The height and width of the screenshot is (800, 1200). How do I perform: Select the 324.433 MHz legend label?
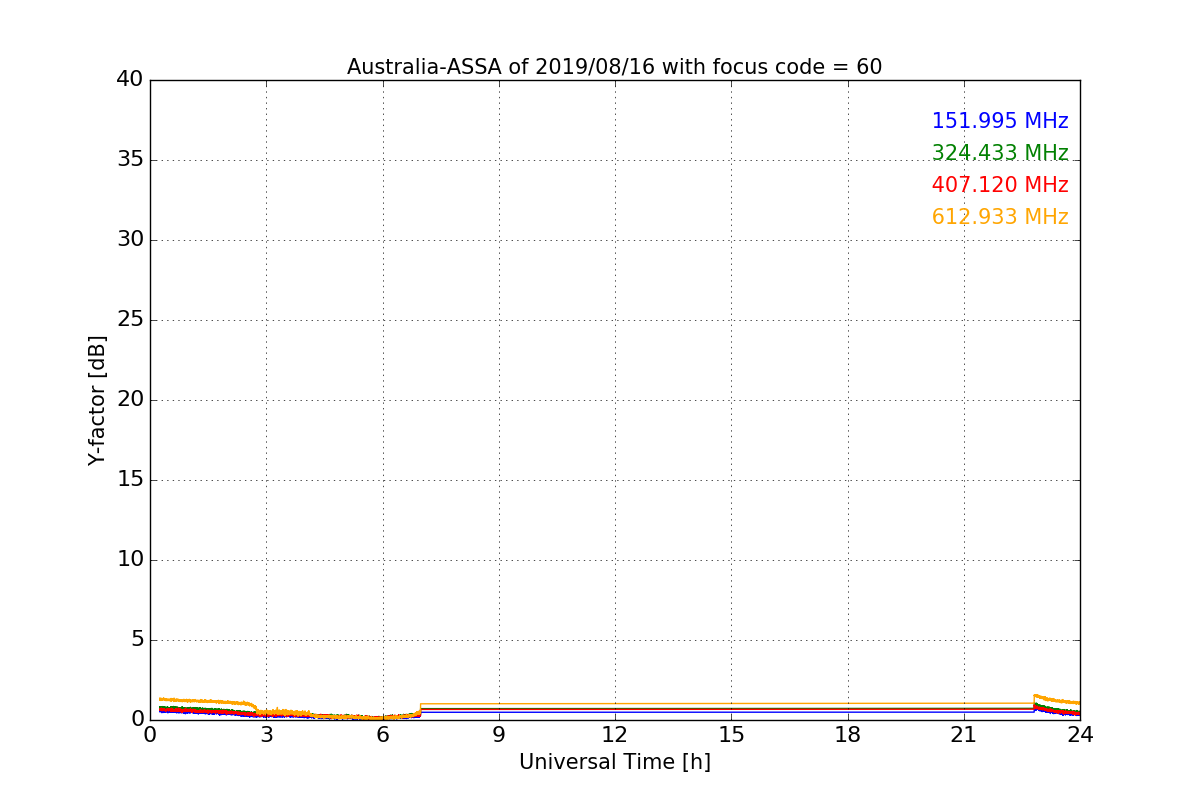pyautogui.click(x=1000, y=153)
